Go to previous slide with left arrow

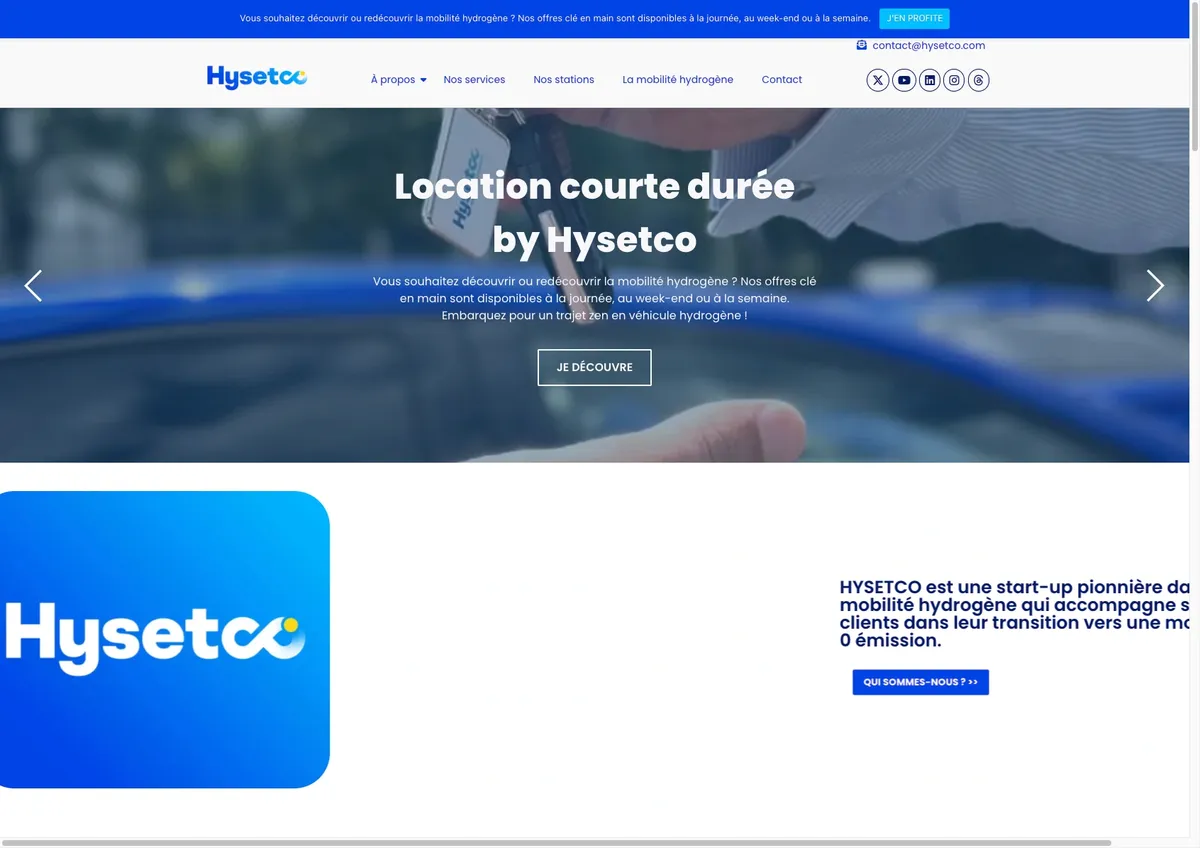click(33, 286)
